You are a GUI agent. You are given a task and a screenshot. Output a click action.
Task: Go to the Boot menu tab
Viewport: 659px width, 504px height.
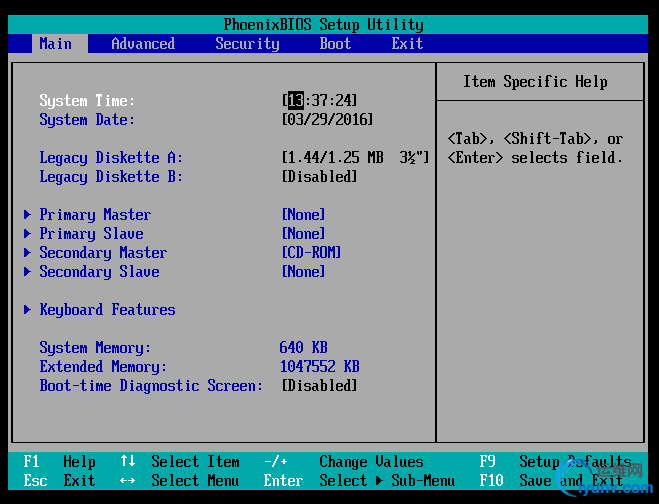tap(335, 44)
